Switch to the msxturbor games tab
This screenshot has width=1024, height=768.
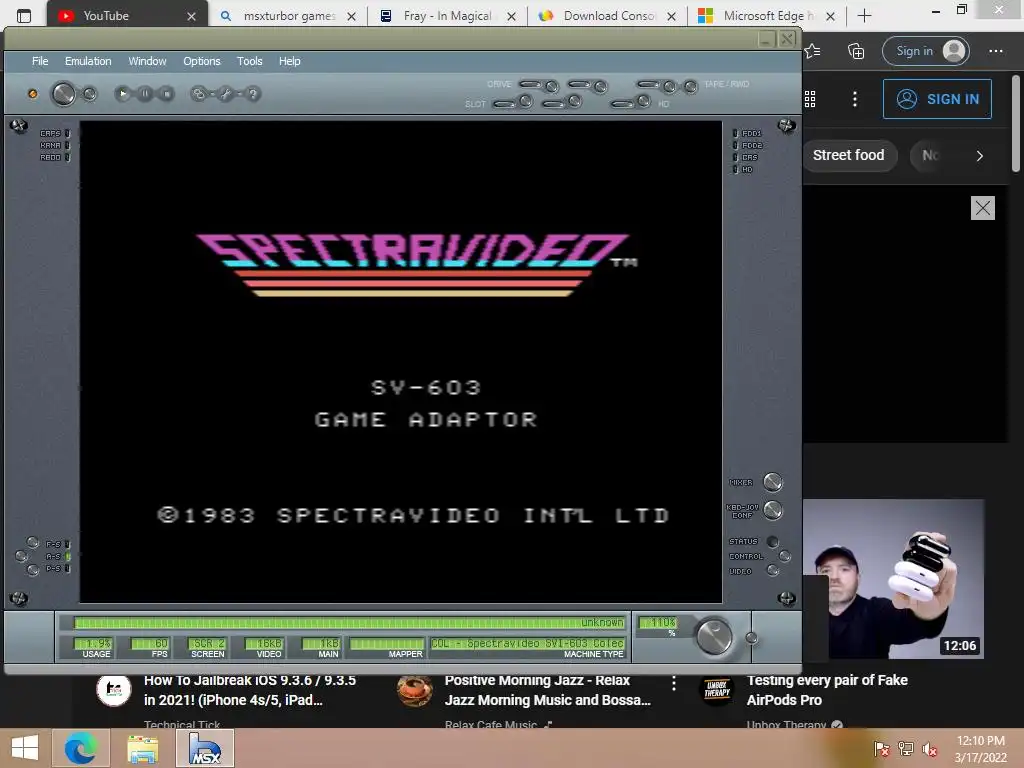click(287, 16)
